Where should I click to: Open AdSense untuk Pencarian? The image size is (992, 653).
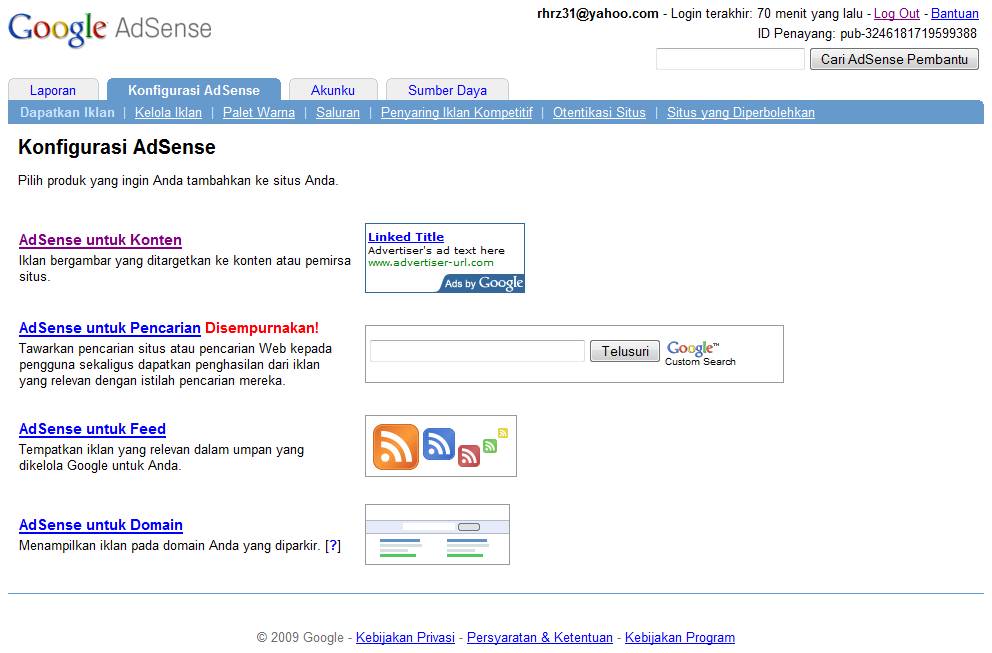(x=109, y=328)
